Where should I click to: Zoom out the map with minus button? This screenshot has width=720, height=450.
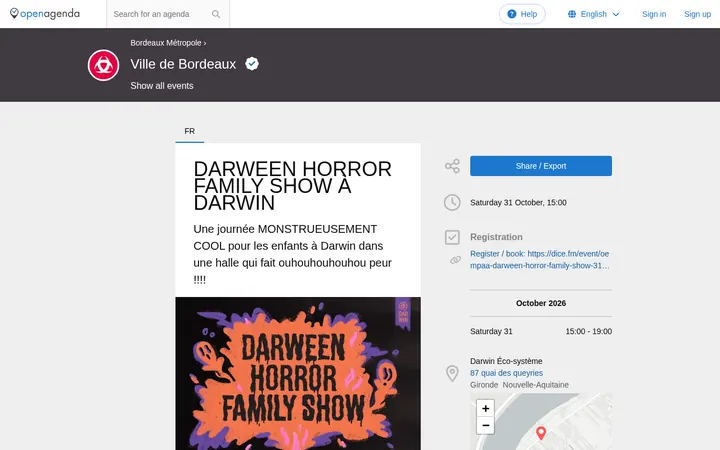(x=485, y=425)
